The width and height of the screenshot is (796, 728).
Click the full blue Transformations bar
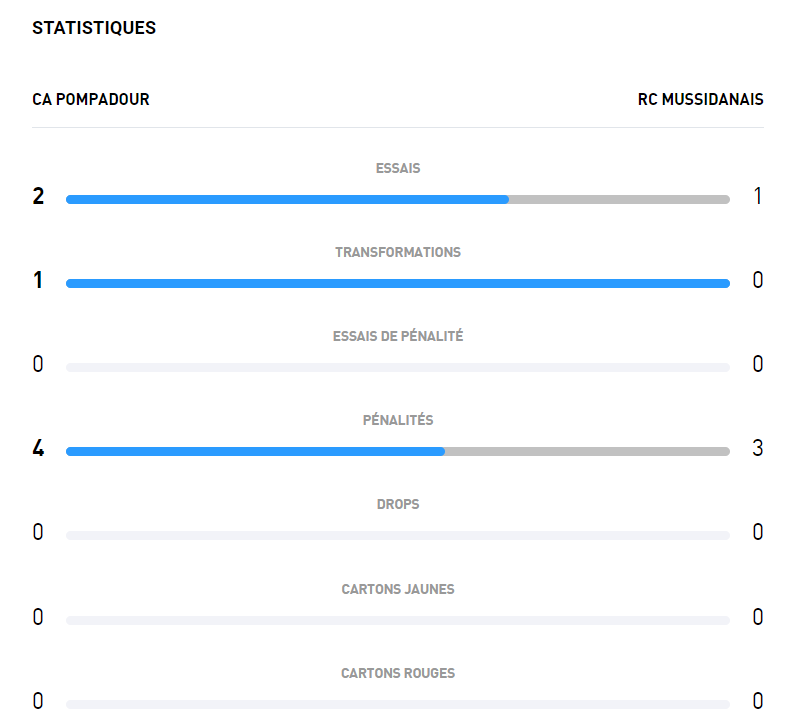[x=398, y=283]
